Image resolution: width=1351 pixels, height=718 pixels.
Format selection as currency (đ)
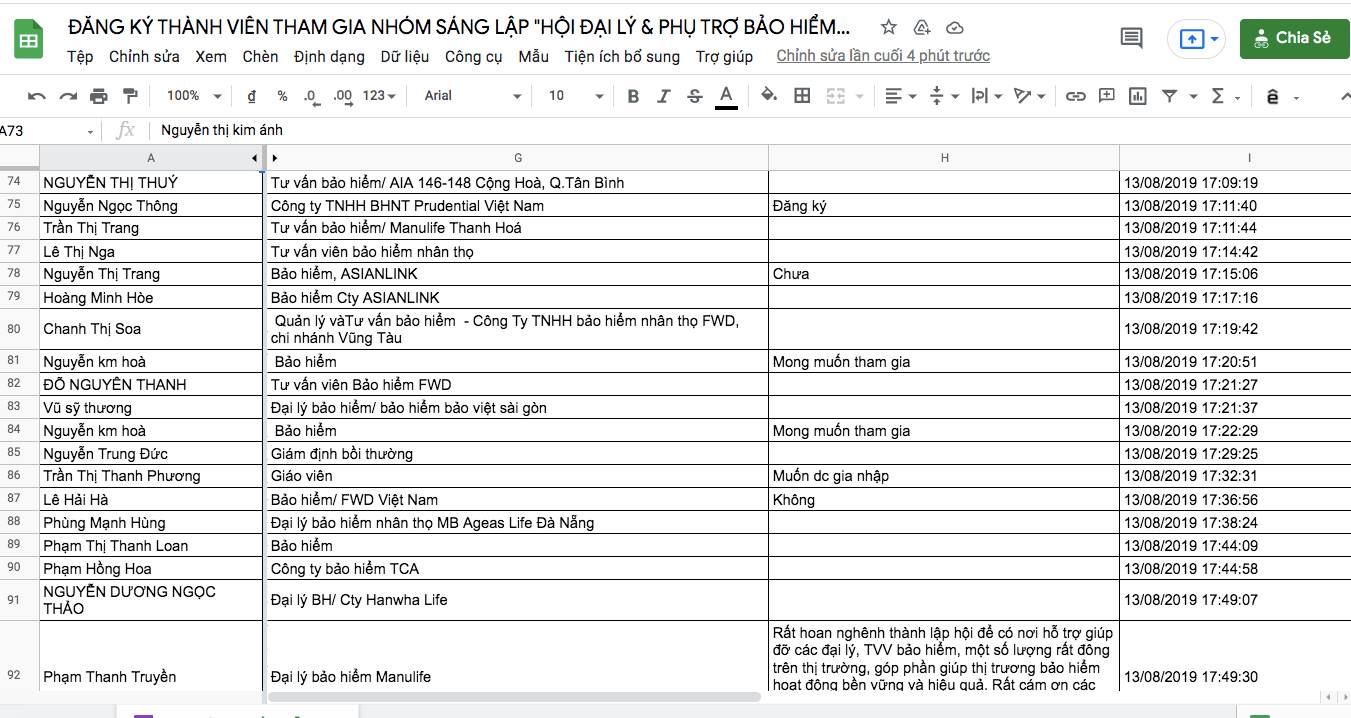click(x=251, y=96)
